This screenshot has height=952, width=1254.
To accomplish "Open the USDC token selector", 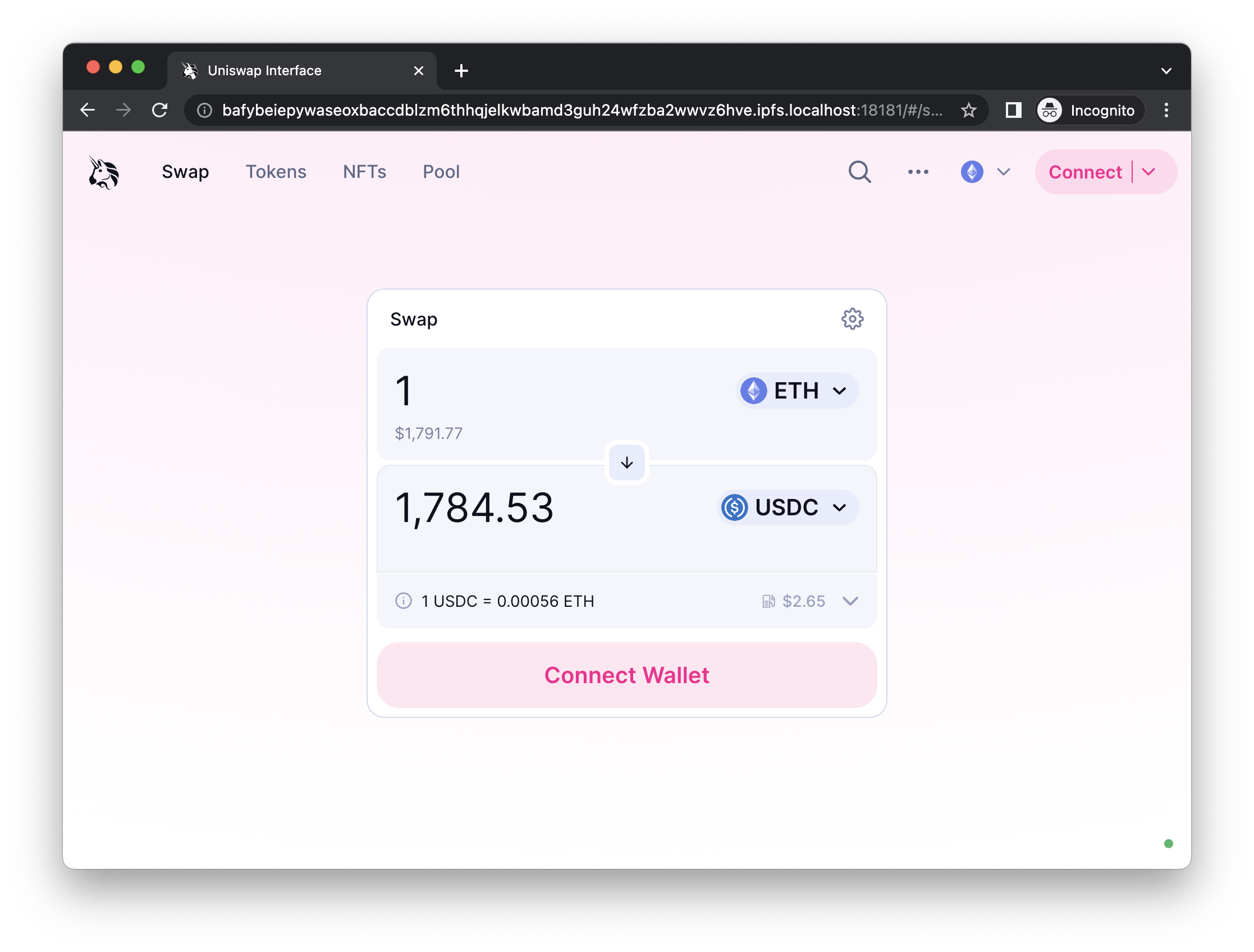I will click(x=787, y=507).
